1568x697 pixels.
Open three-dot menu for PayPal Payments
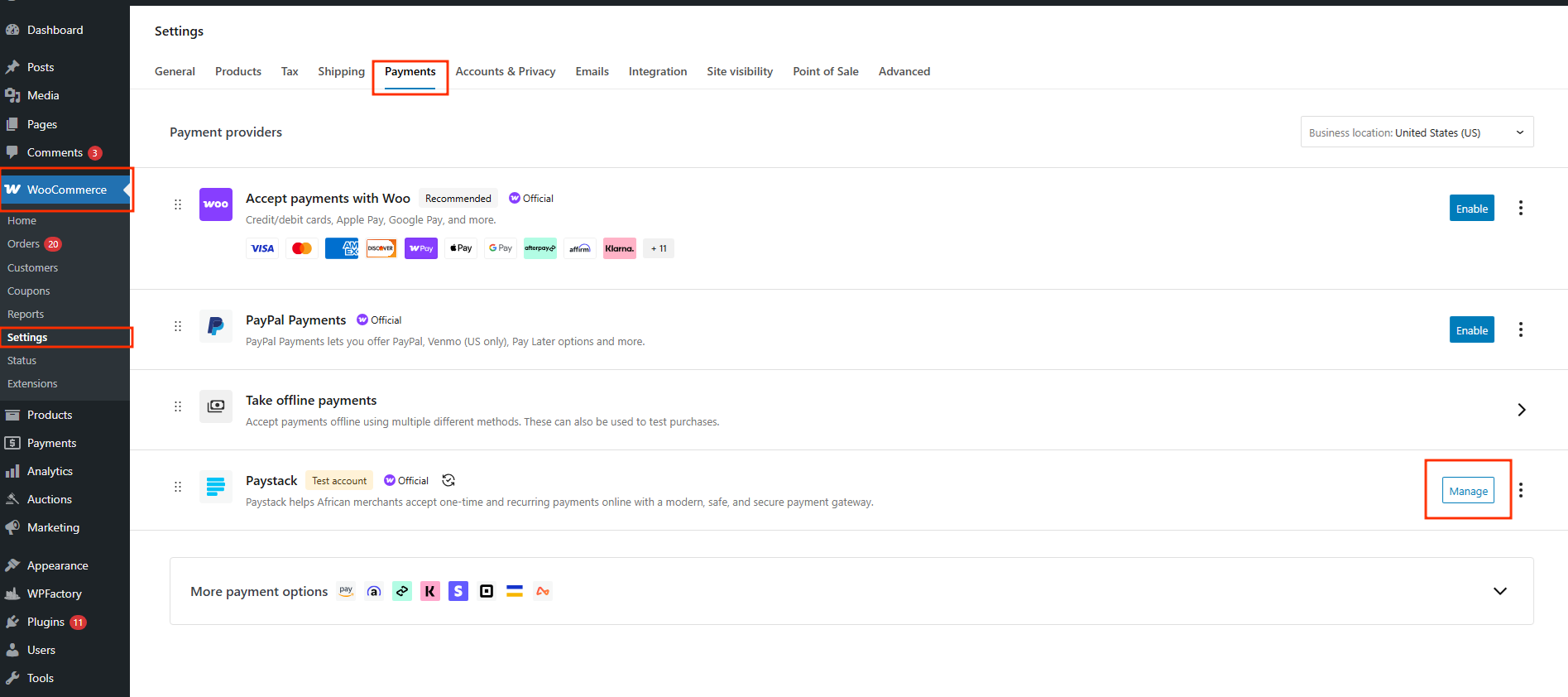[1521, 329]
